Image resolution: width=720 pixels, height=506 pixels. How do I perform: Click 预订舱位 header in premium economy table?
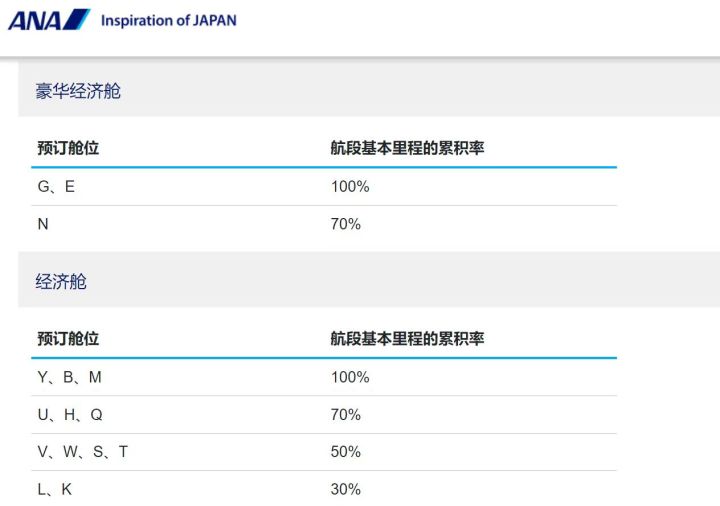click(x=68, y=148)
